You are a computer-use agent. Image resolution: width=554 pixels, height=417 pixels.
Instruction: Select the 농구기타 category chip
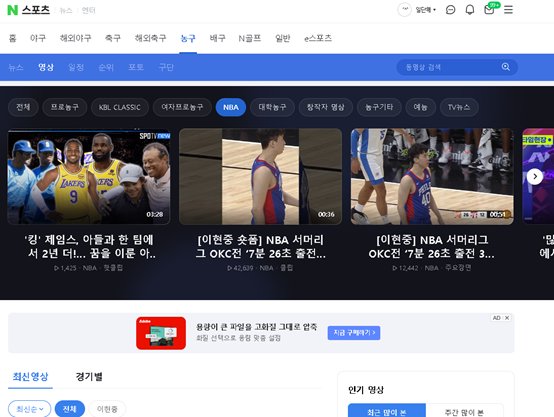[x=379, y=107]
